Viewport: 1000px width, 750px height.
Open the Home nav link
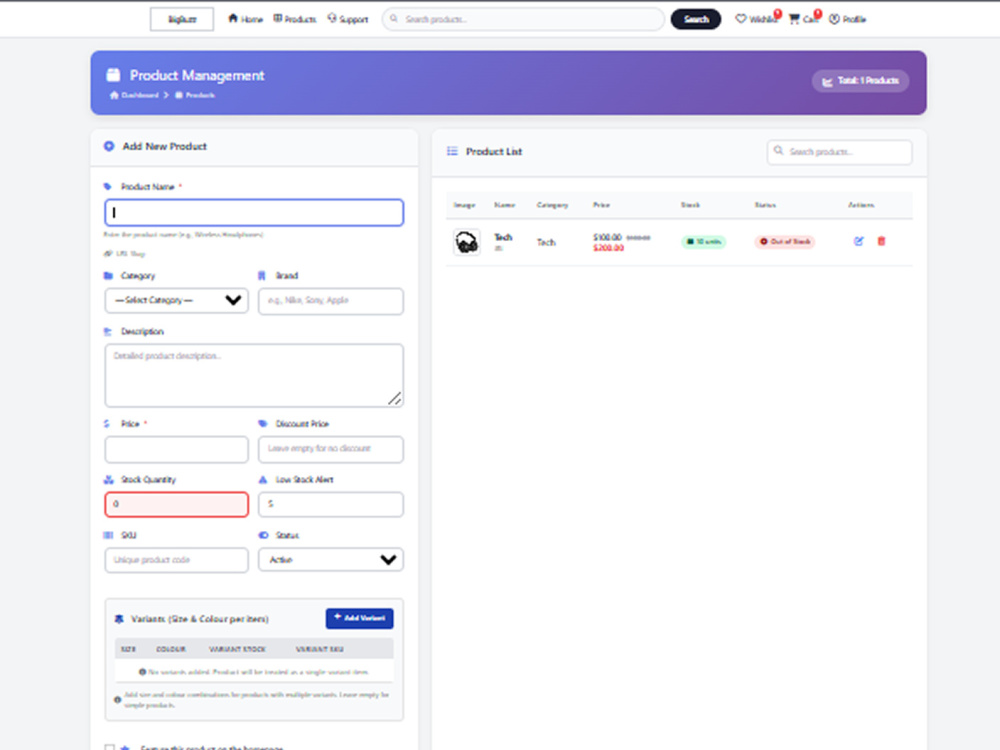(246, 19)
